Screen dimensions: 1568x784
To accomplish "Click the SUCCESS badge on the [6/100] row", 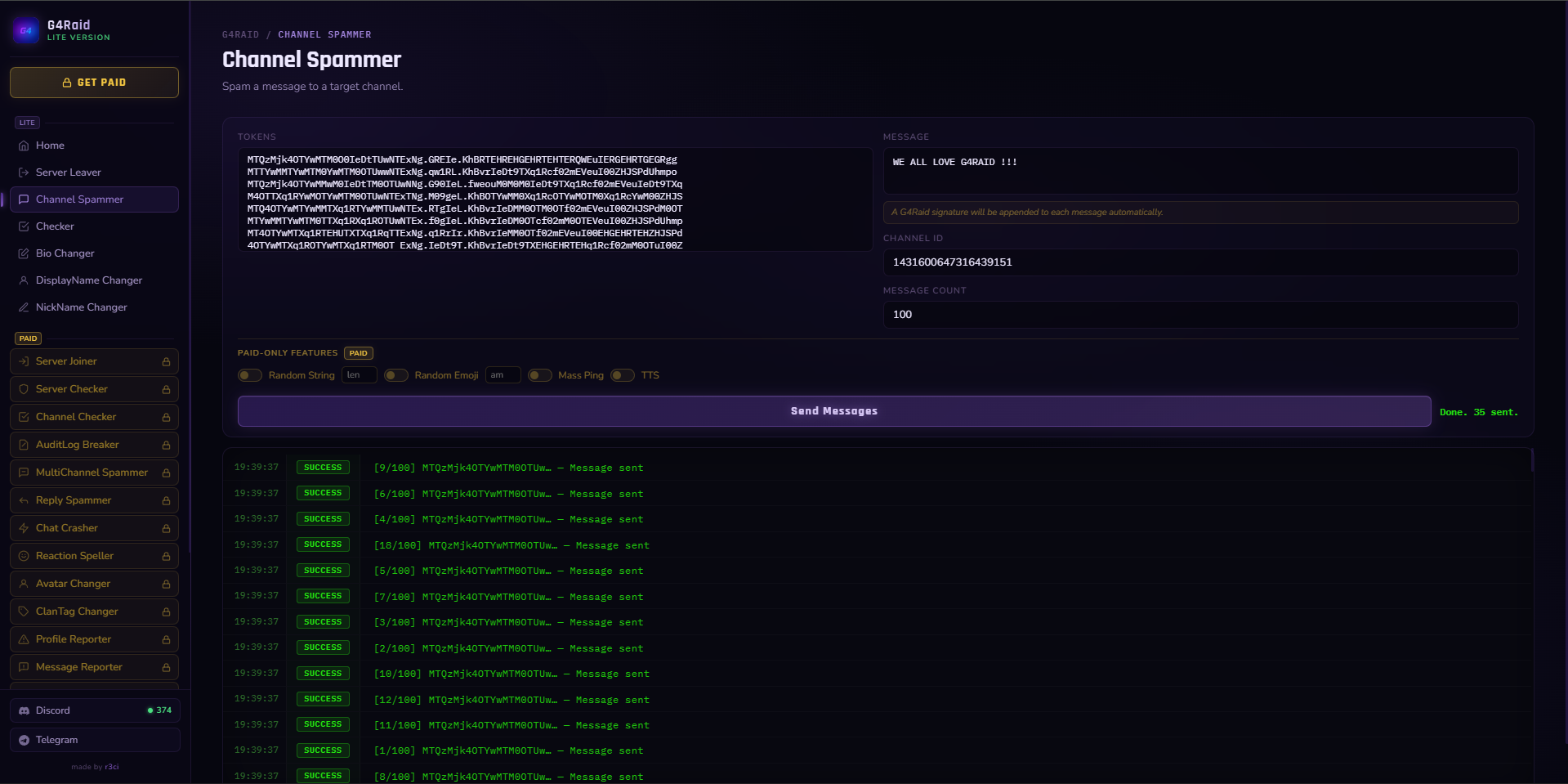I will tap(323, 493).
